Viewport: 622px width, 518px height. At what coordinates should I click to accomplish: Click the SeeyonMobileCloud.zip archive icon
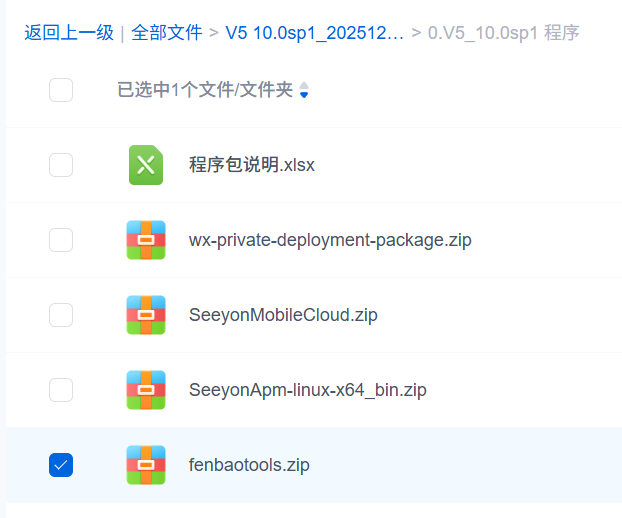point(146,315)
